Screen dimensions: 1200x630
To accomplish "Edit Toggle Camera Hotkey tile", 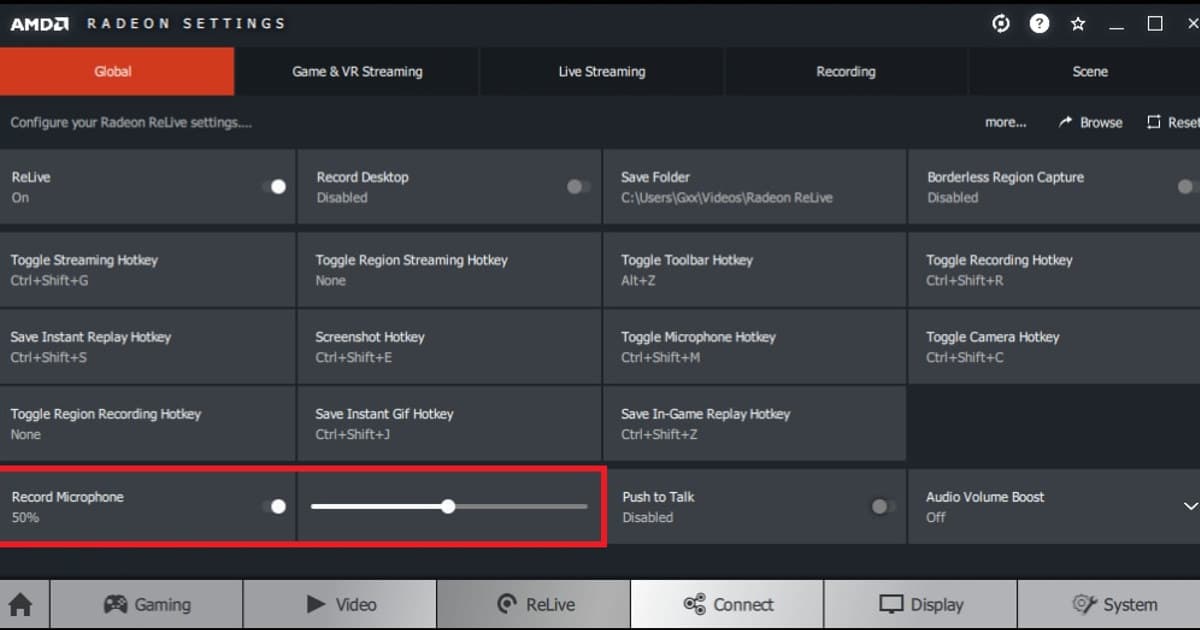I will [1054, 347].
